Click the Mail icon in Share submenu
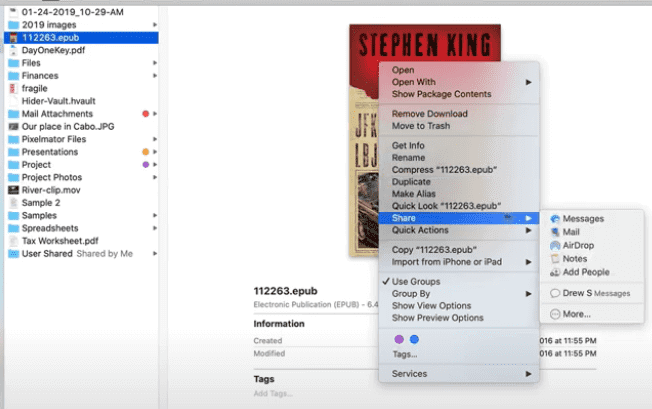The image size is (652, 409). (554, 232)
